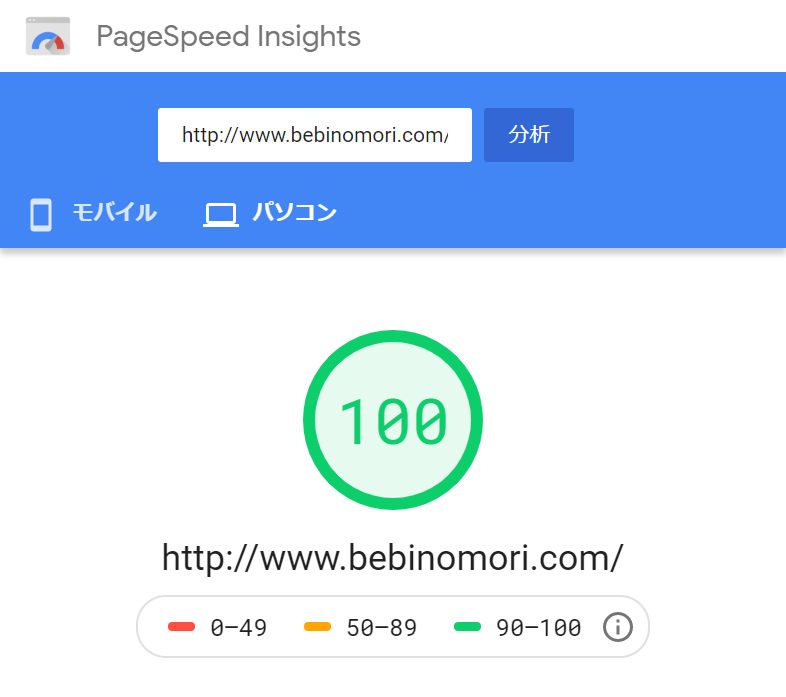Click the green 90–100 color swatch
Screen dimensions: 786x697
pos(467,626)
